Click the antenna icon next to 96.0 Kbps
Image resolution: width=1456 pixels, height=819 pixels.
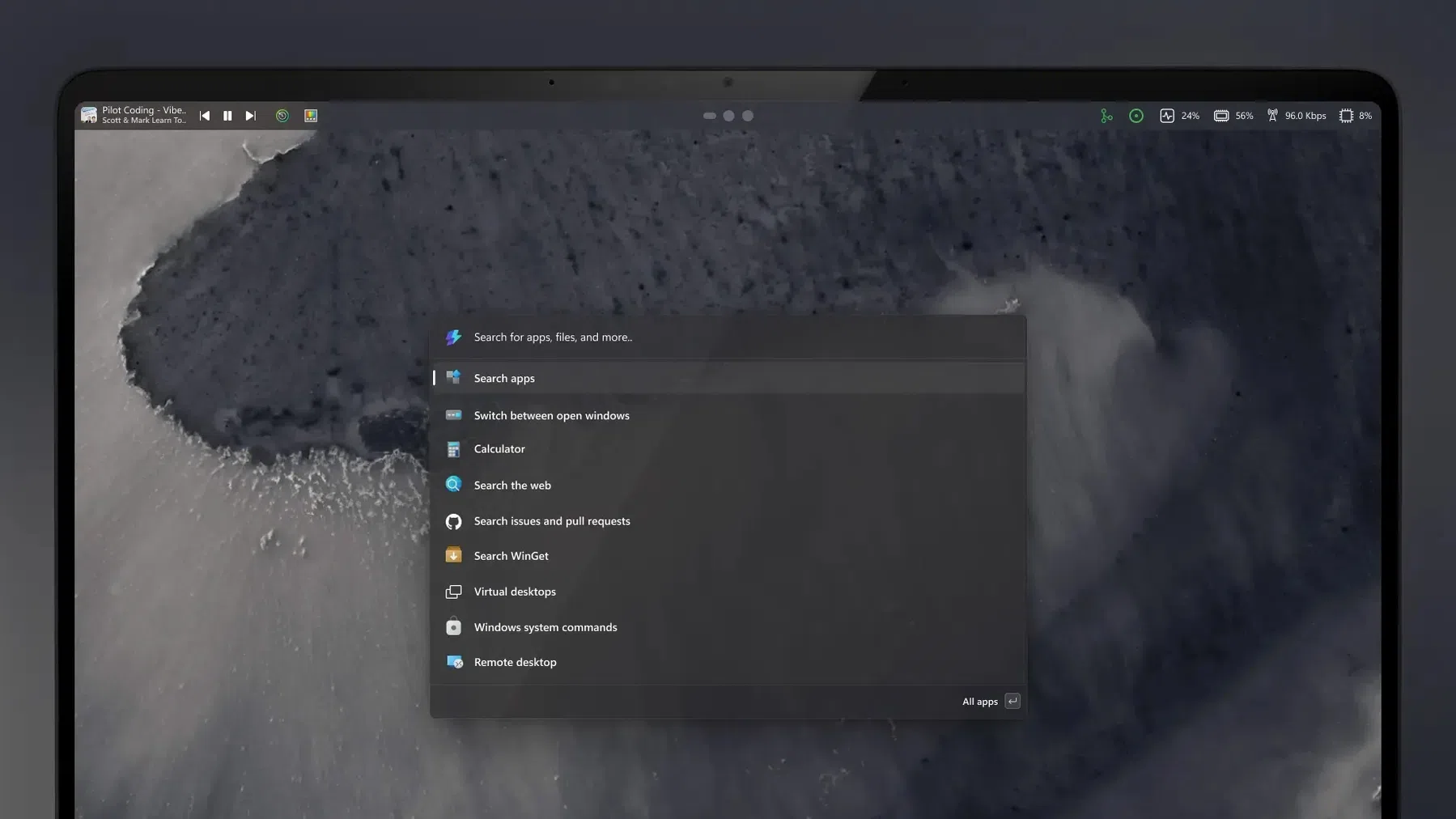pos(1272,115)
